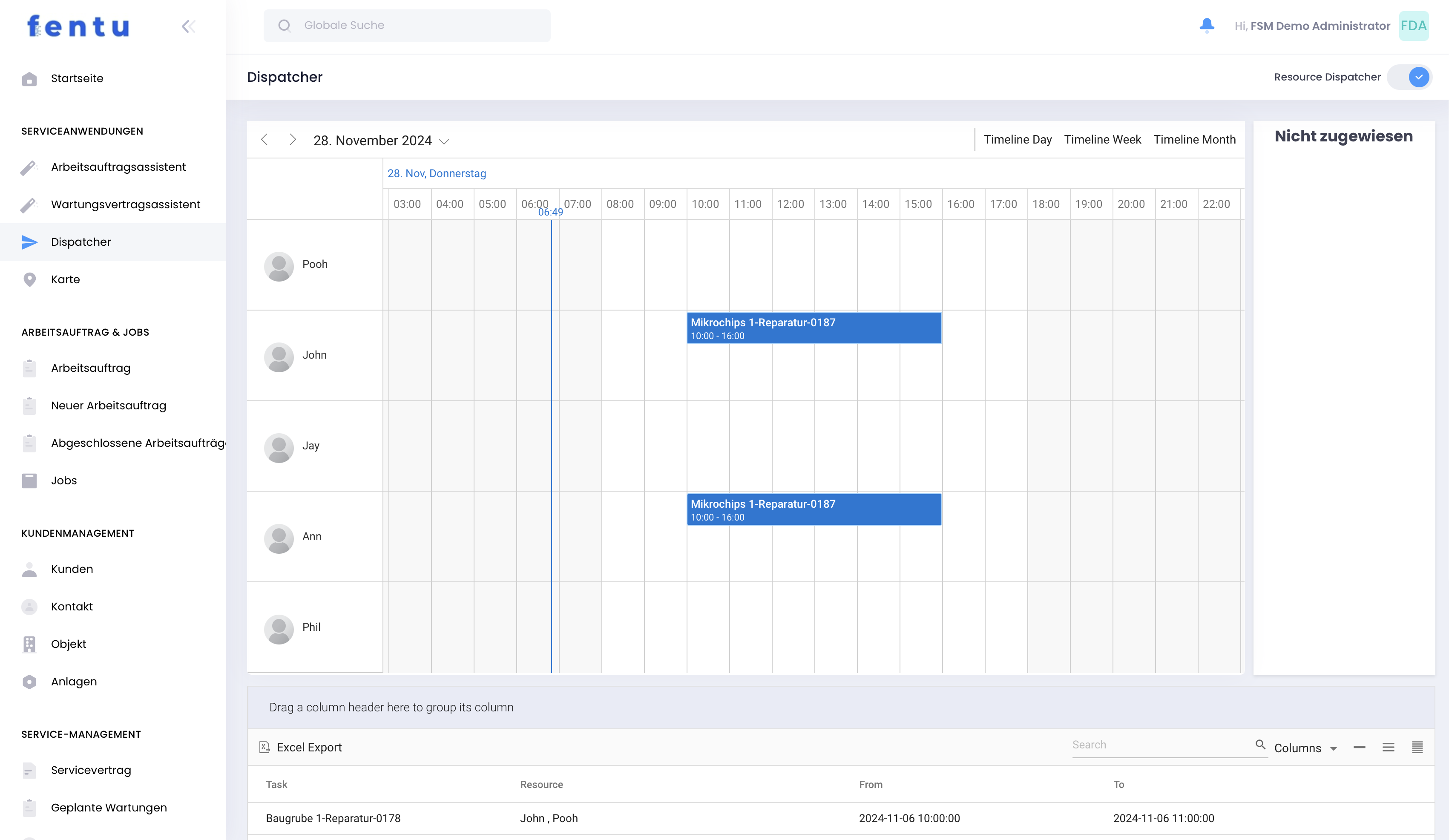1449x840 pixels.
Task: Select Pooh's avatar
Action: 279,266
